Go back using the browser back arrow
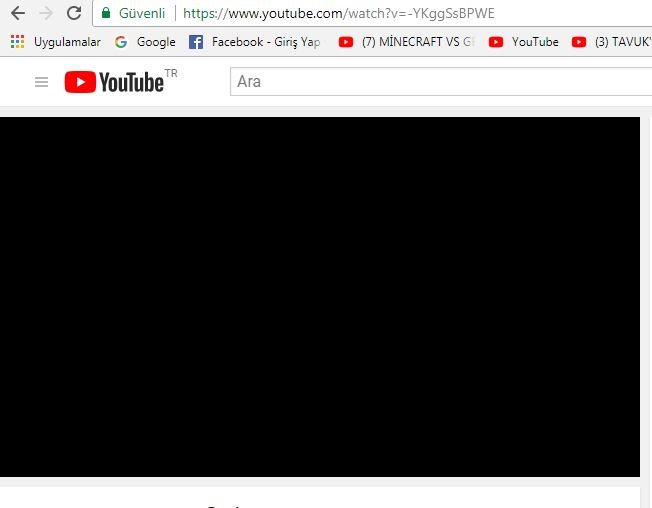The height and width of the screenshot is (508, 652). [x=18, y=13]
